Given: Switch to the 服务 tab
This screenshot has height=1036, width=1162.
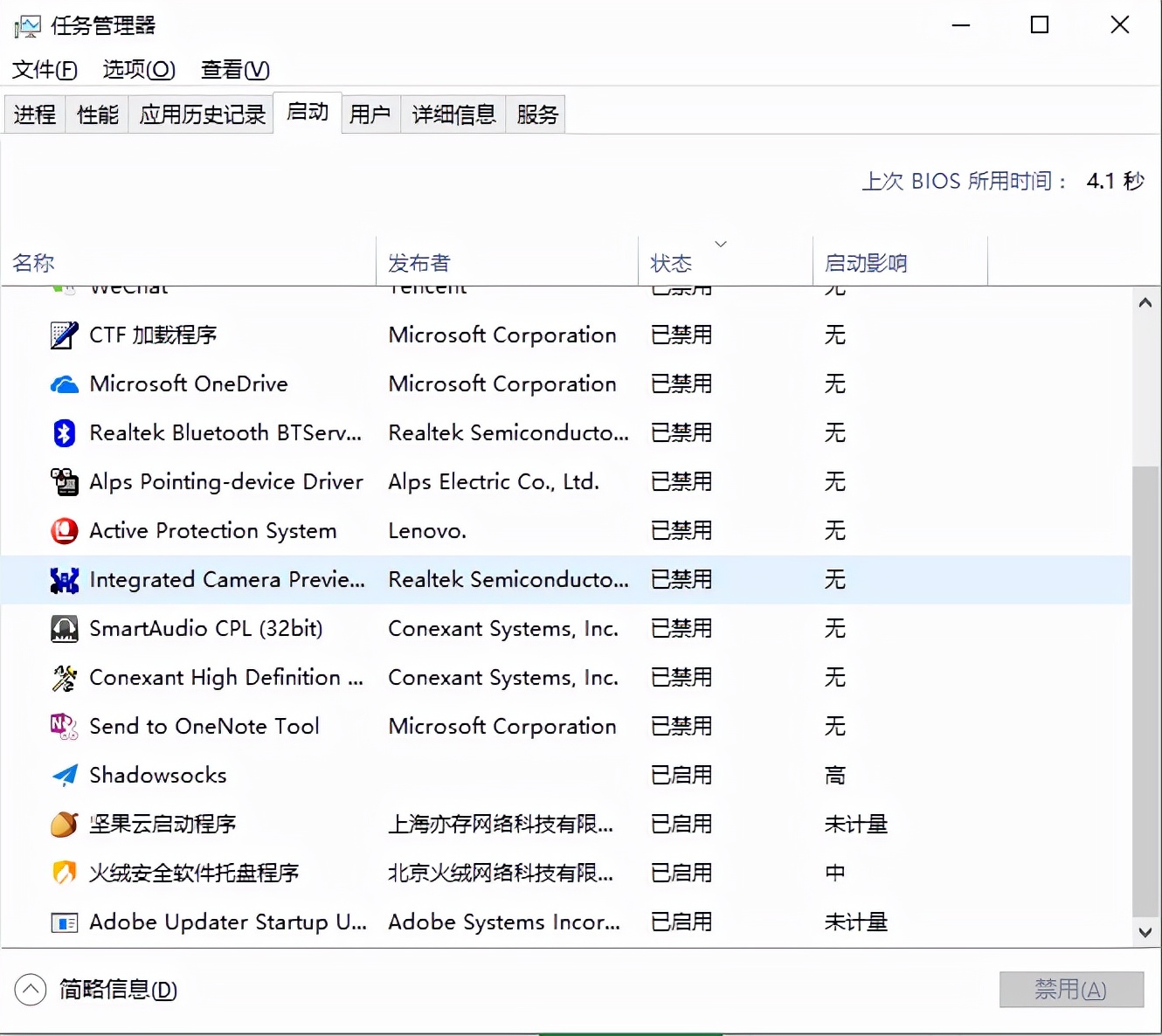Looking at the screenshot, I should coord(536,114).
